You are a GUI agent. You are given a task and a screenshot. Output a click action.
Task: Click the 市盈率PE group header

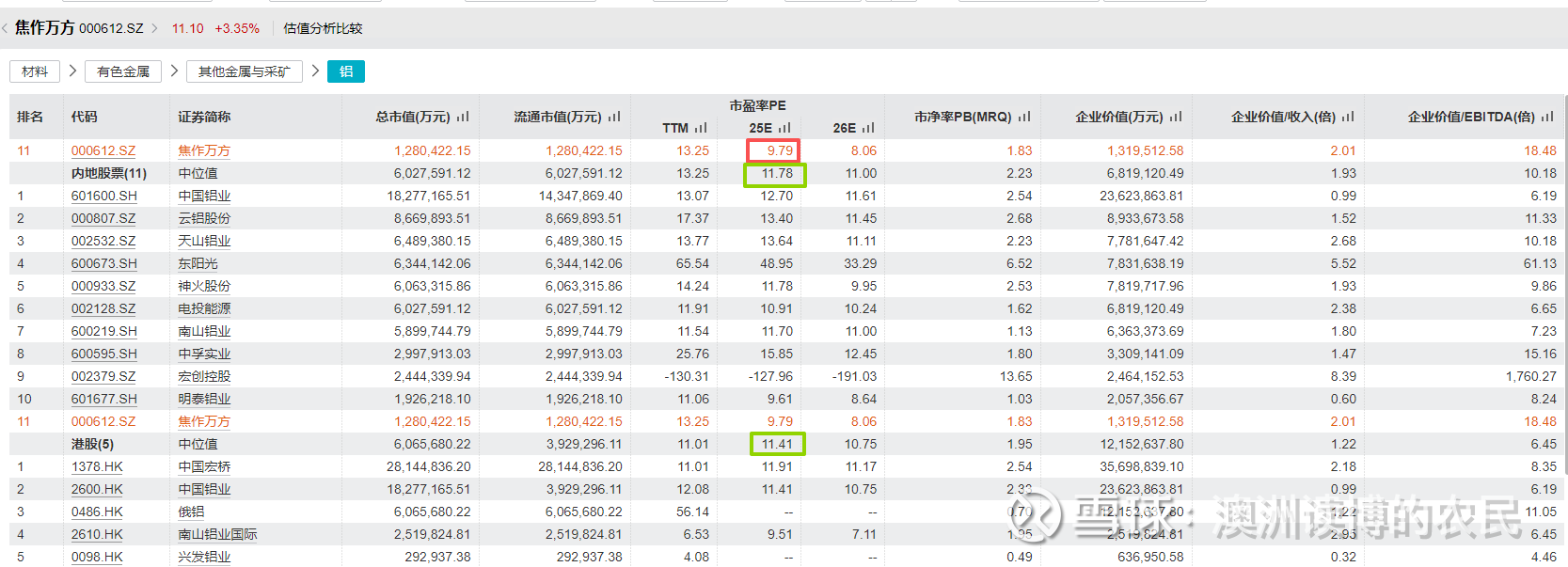click(757, 105)
